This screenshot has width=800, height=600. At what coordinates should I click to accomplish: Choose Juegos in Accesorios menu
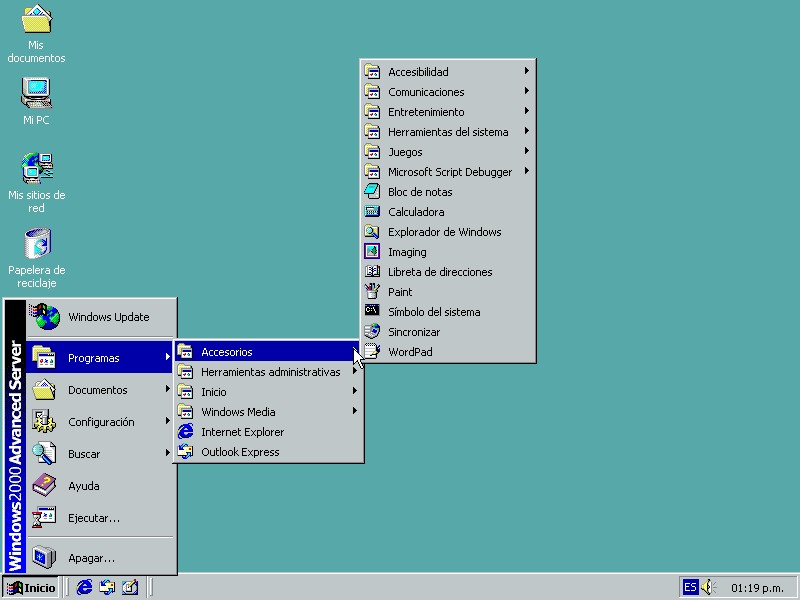(x=447, y=152)
